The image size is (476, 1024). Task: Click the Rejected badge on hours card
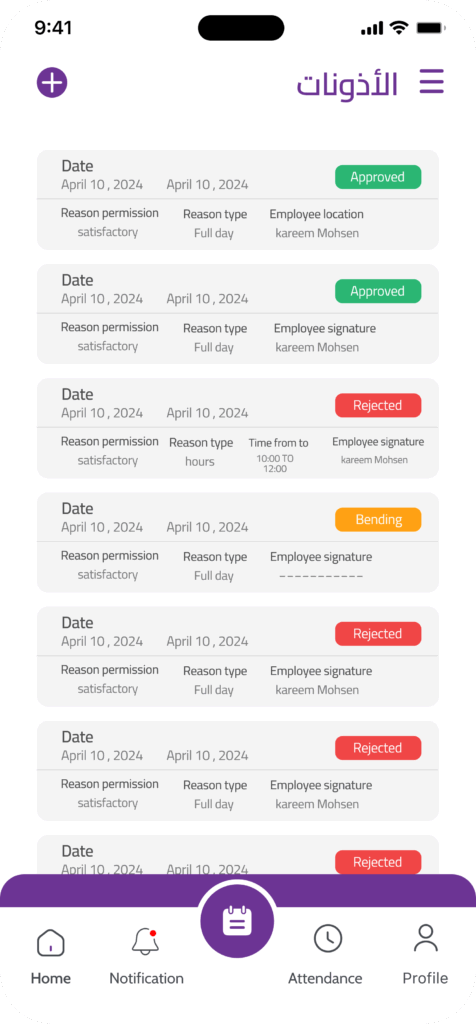[378, 406]
